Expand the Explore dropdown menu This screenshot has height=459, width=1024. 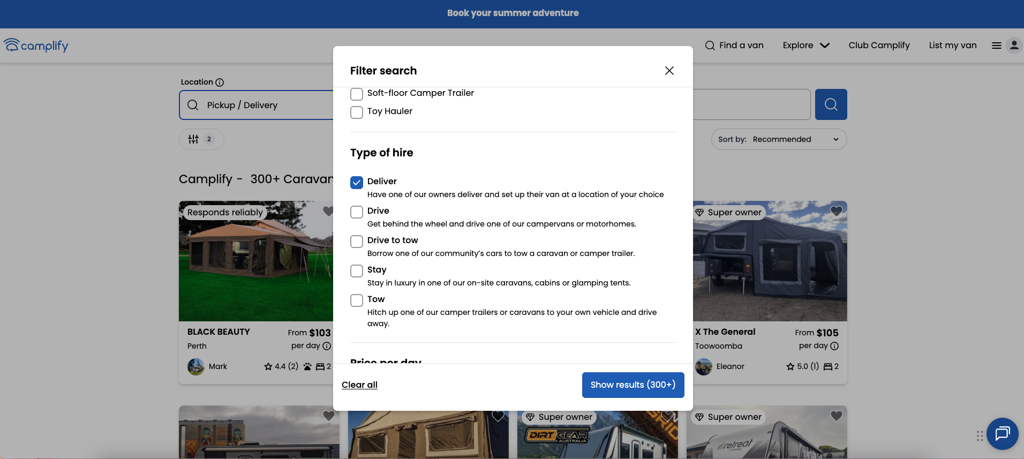[806, 45]
